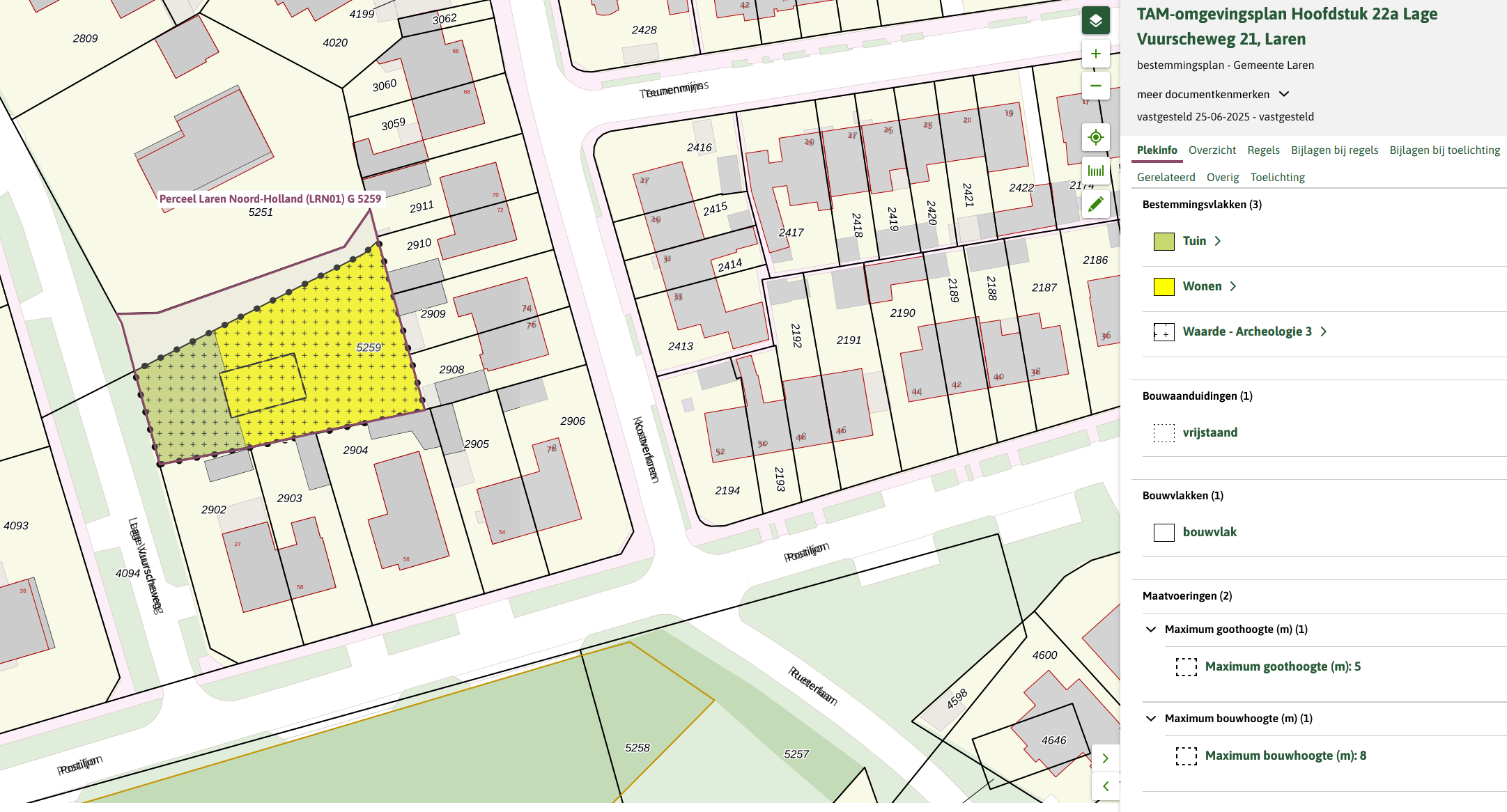Zoom out with the minus button
Viewport: 1507px width, 812px height.
tap(1095, 86)
